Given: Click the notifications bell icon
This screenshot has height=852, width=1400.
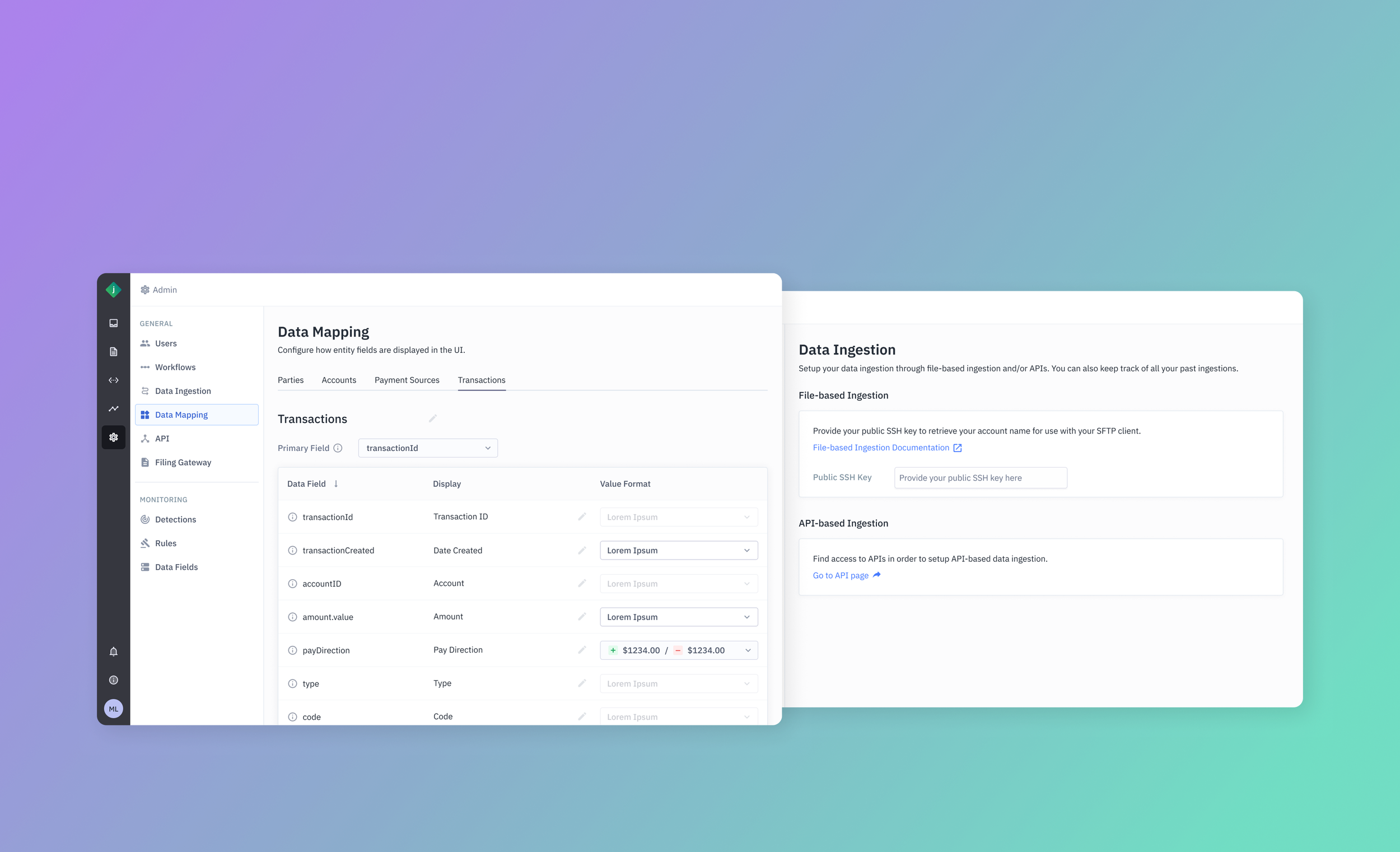Looking at the screenshot, I should [x=114, y=651].
